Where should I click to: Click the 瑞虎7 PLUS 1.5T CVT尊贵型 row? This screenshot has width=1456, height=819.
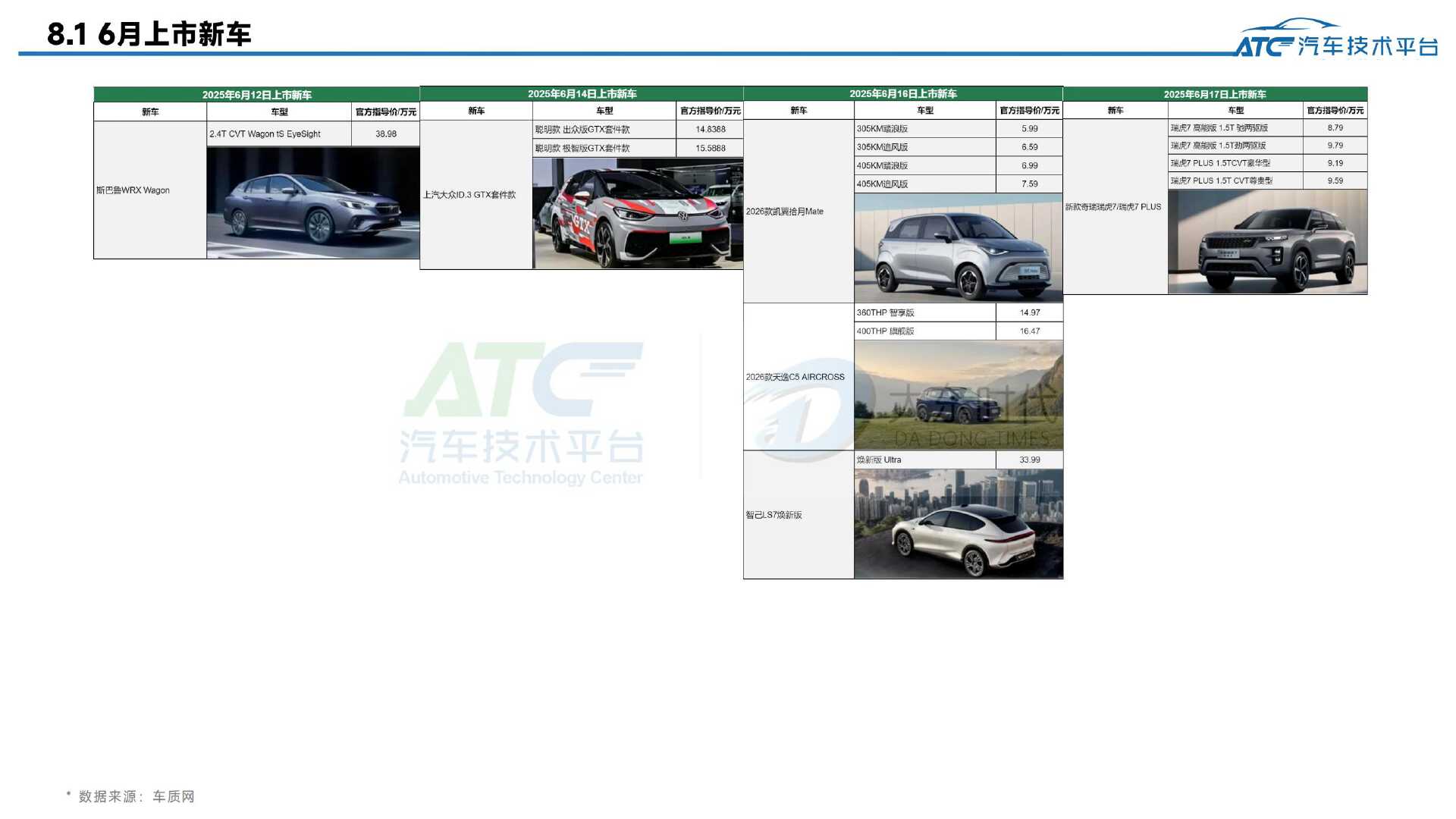tap(1235, 180)
